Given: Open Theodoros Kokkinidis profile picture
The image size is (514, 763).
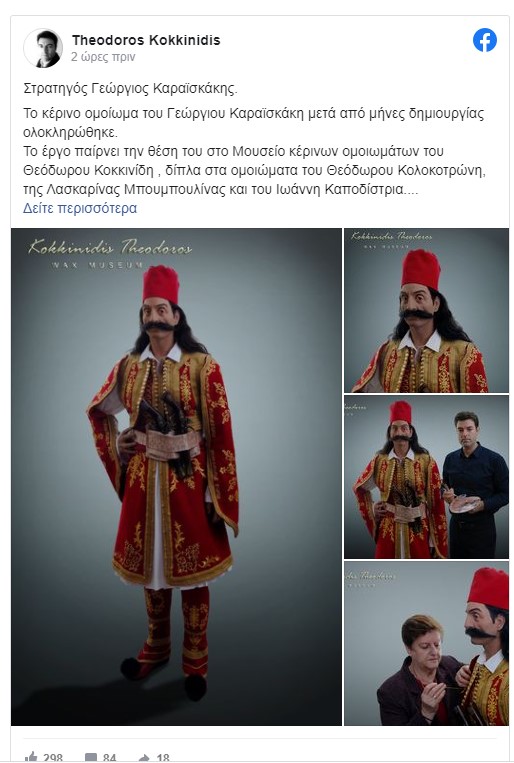Looking at the screenshot, I should click(x=43, y=48).
